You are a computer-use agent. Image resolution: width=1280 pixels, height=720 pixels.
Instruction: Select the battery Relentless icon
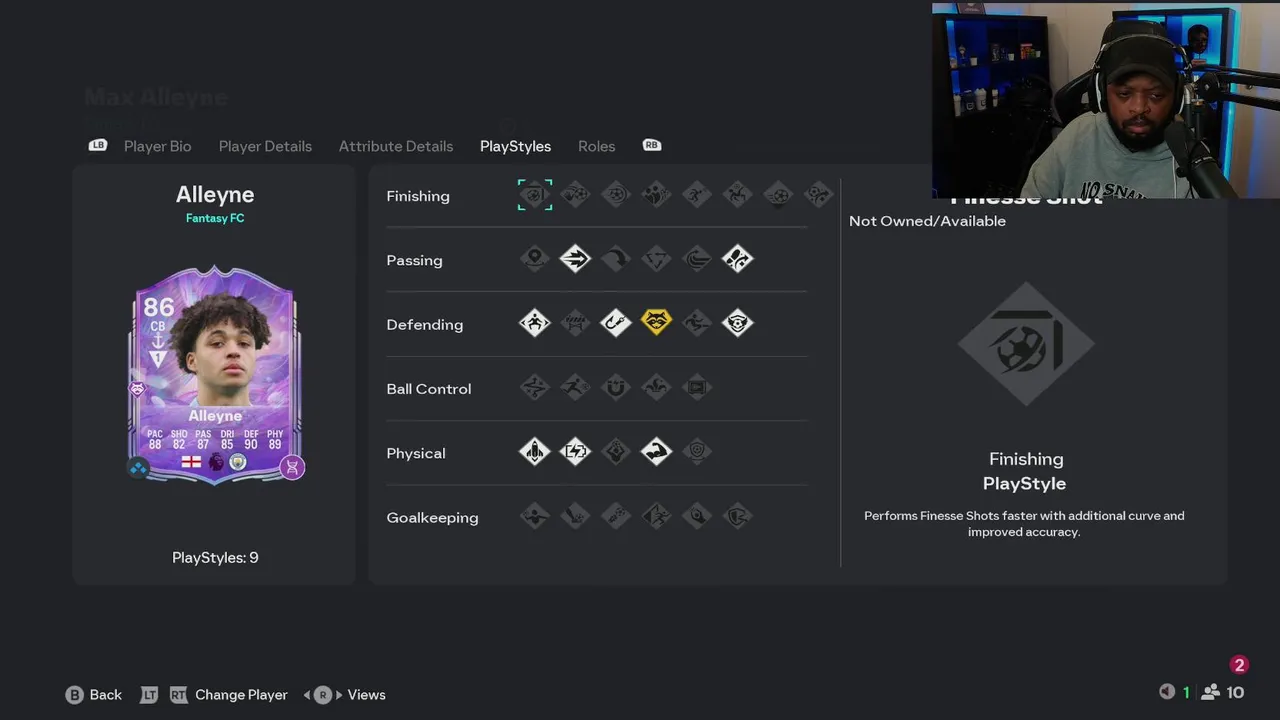[x=575, y=451]
